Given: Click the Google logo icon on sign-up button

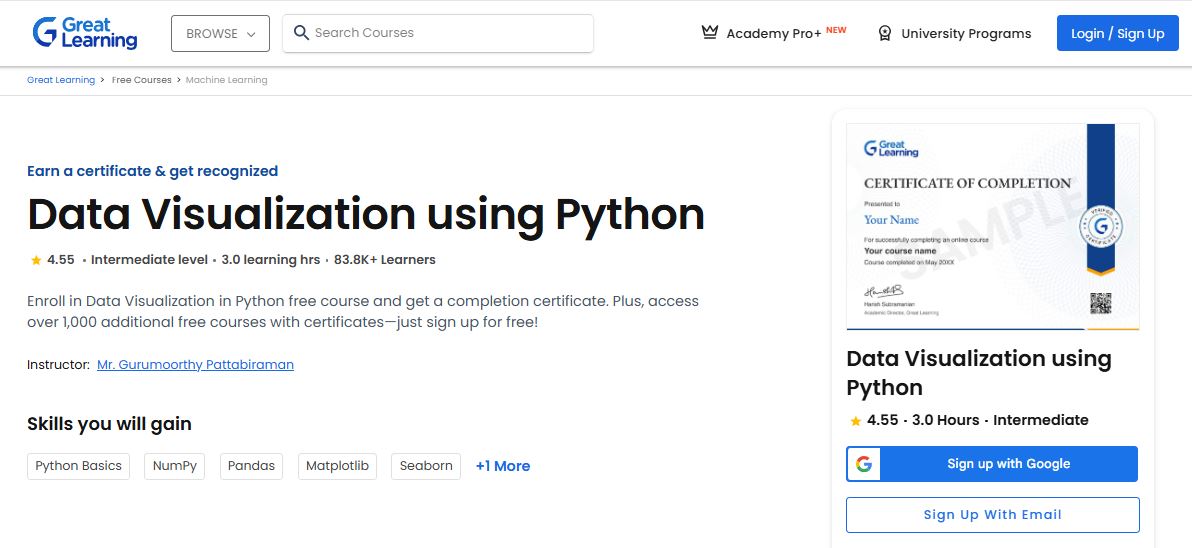Looking at the screenshot, I should [864, 464].
